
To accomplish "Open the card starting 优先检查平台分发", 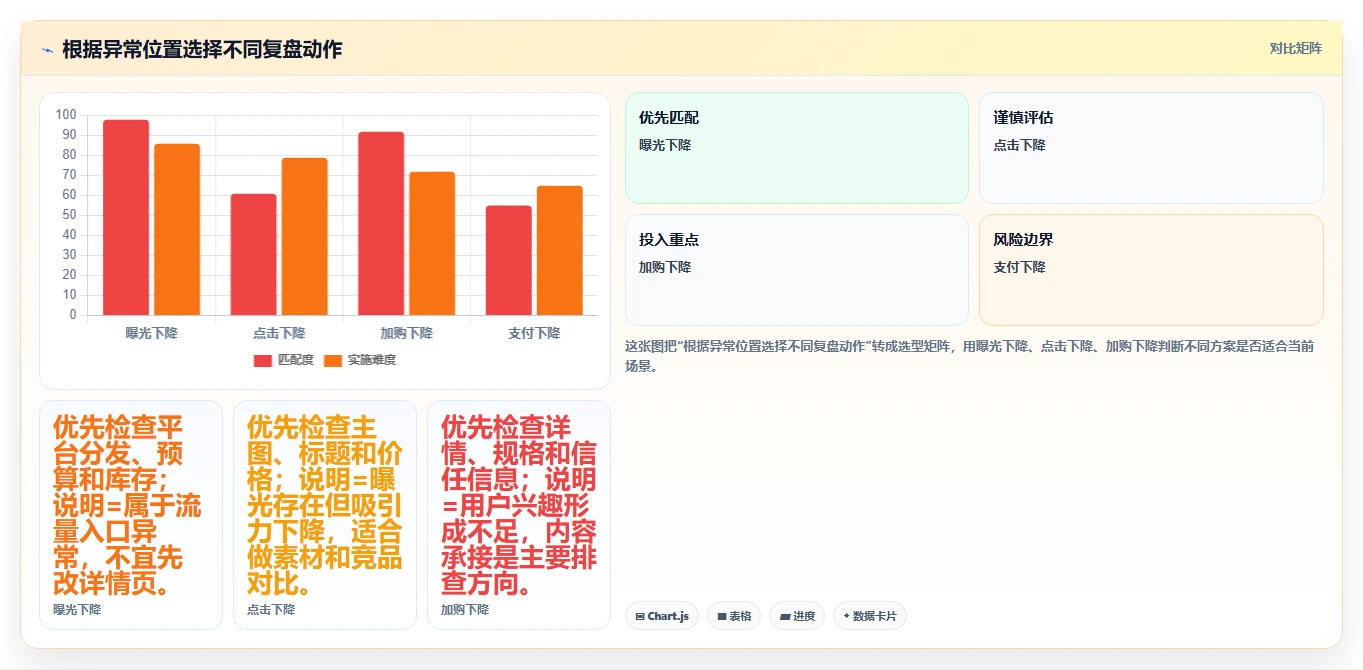I will [x=131, y=515].
